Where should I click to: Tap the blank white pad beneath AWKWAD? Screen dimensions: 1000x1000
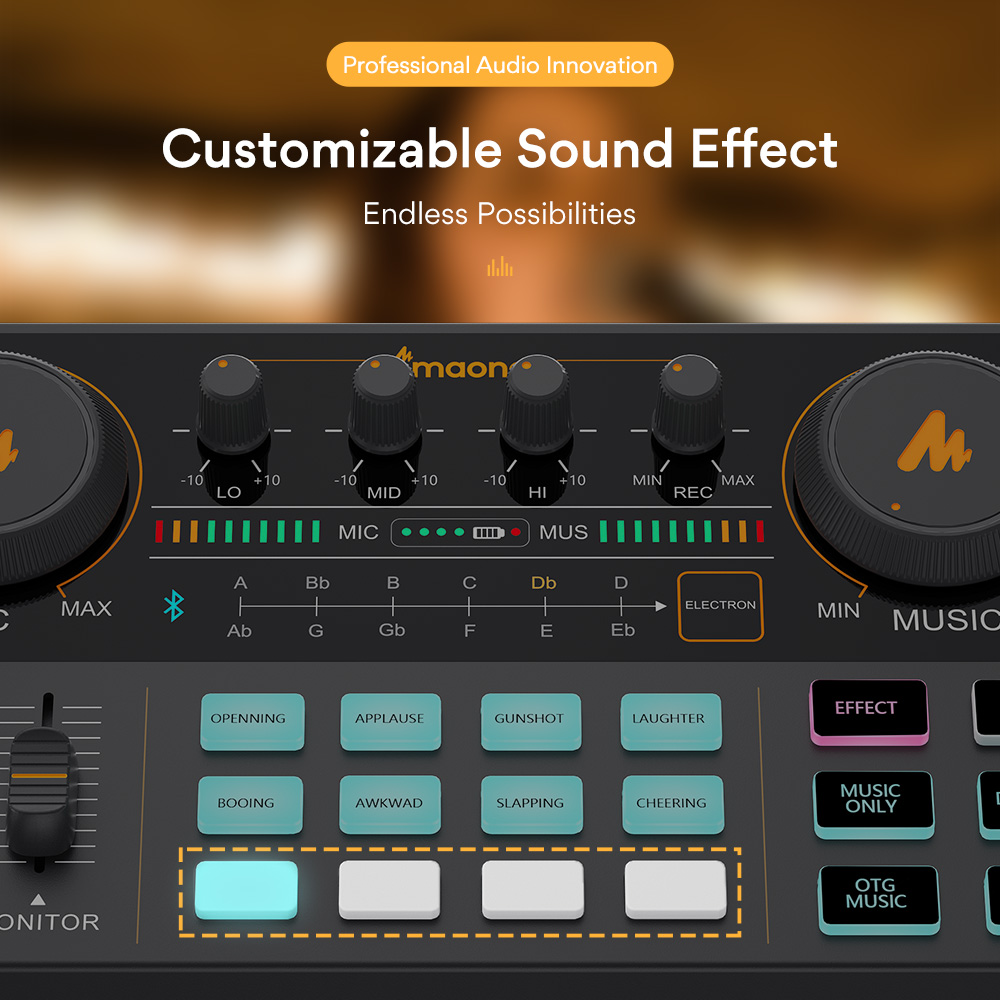point(389,890)
